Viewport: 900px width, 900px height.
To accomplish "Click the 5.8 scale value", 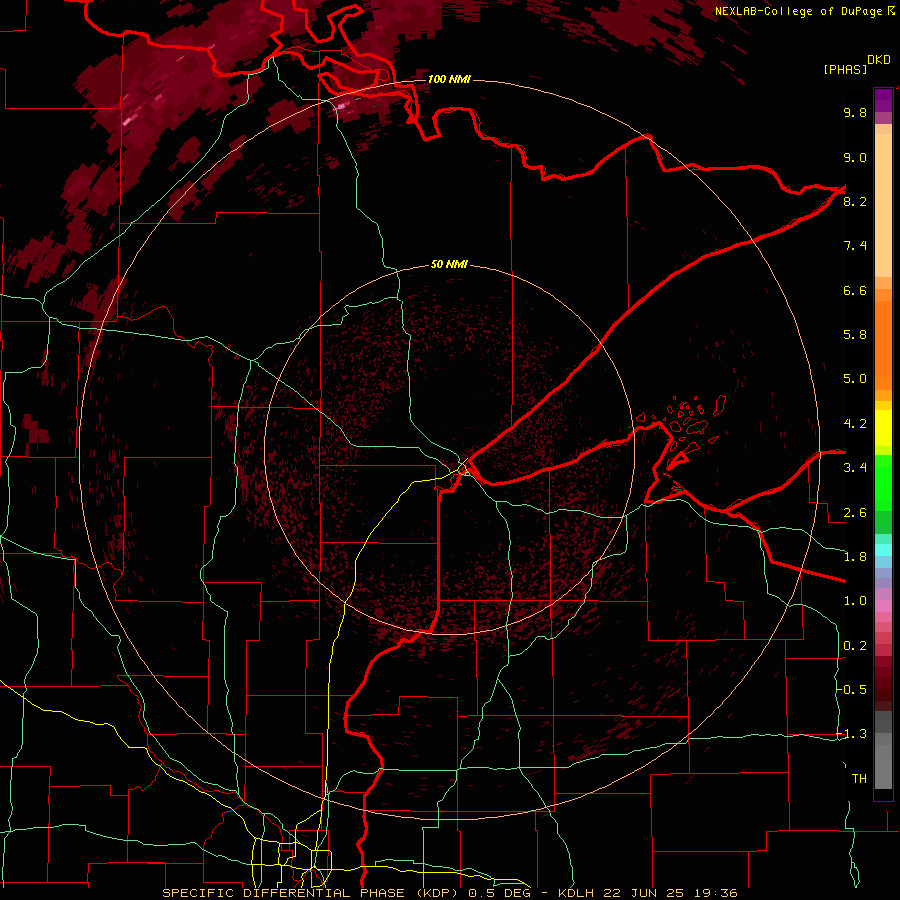I will 855,335.
